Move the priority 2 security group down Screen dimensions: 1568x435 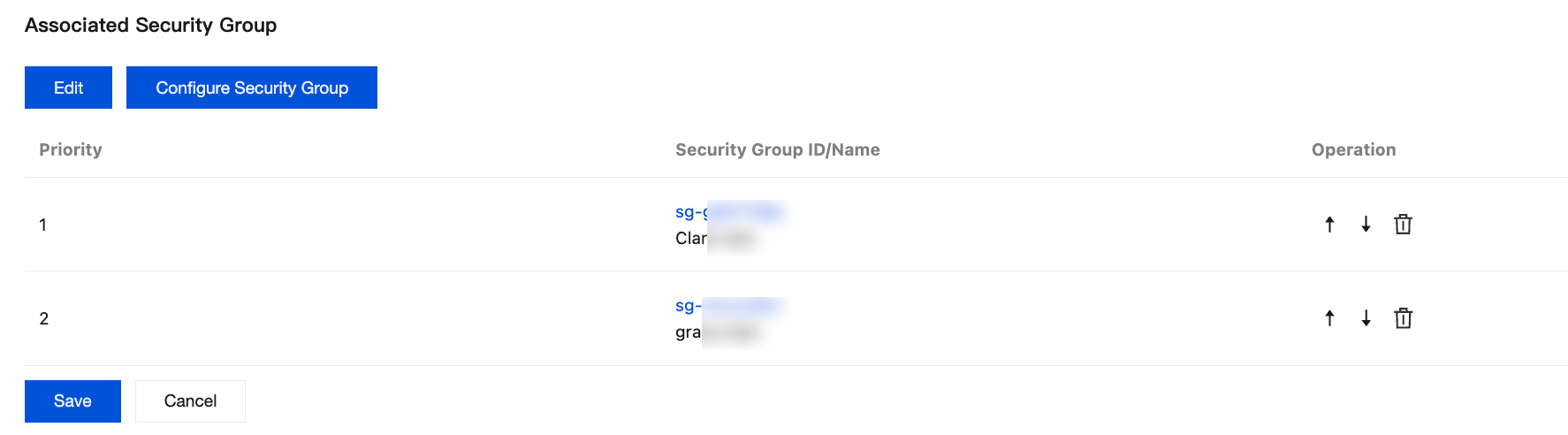coord(1366,318)
